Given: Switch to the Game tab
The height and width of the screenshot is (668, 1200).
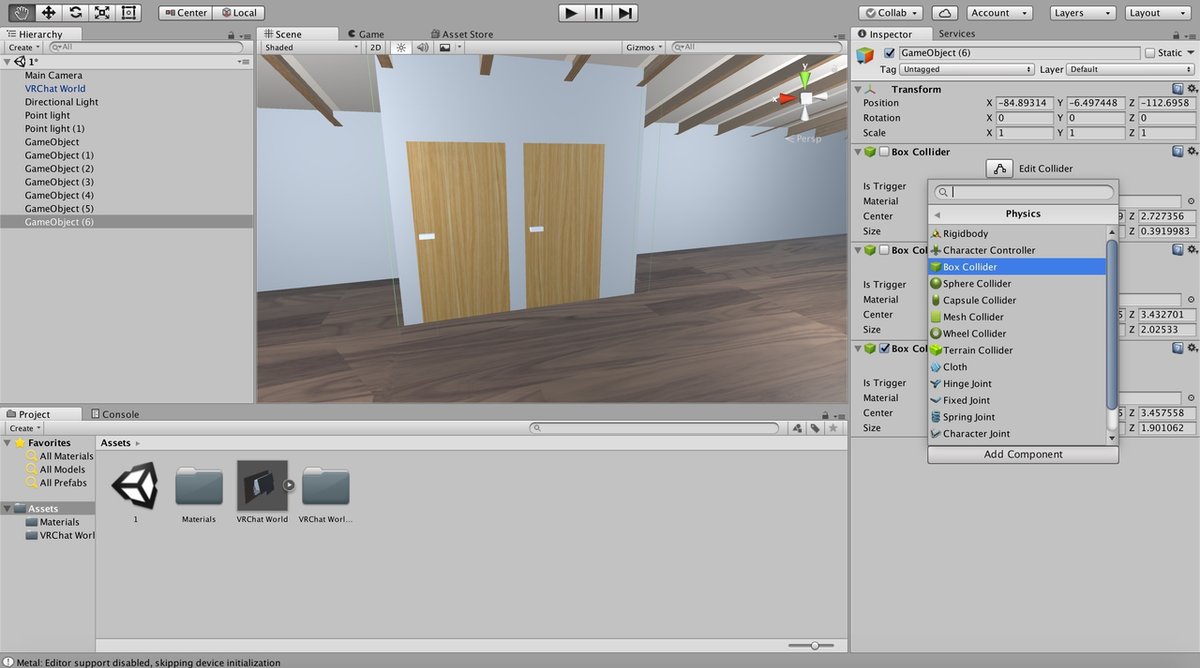Looking at the screenshot, I should [366, 34].
